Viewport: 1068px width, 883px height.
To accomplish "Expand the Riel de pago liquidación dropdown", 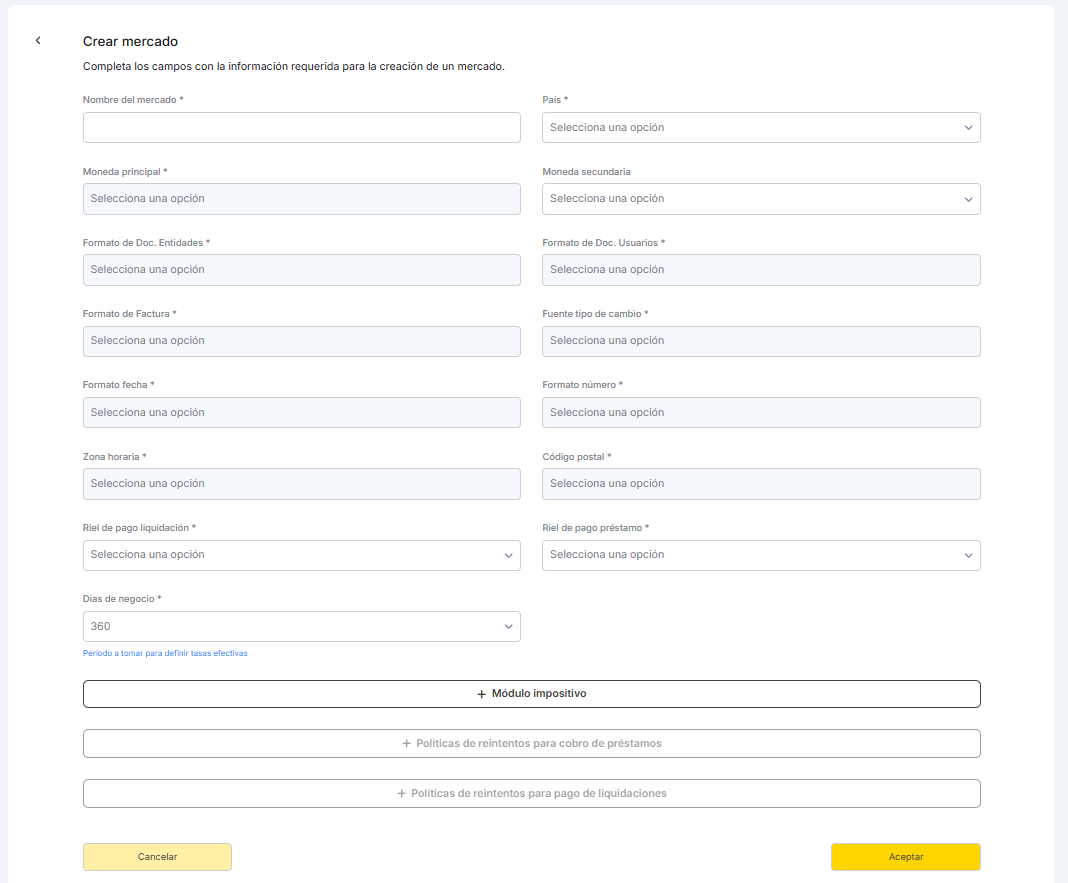I will pyautogui.click(x=301, y=555).
